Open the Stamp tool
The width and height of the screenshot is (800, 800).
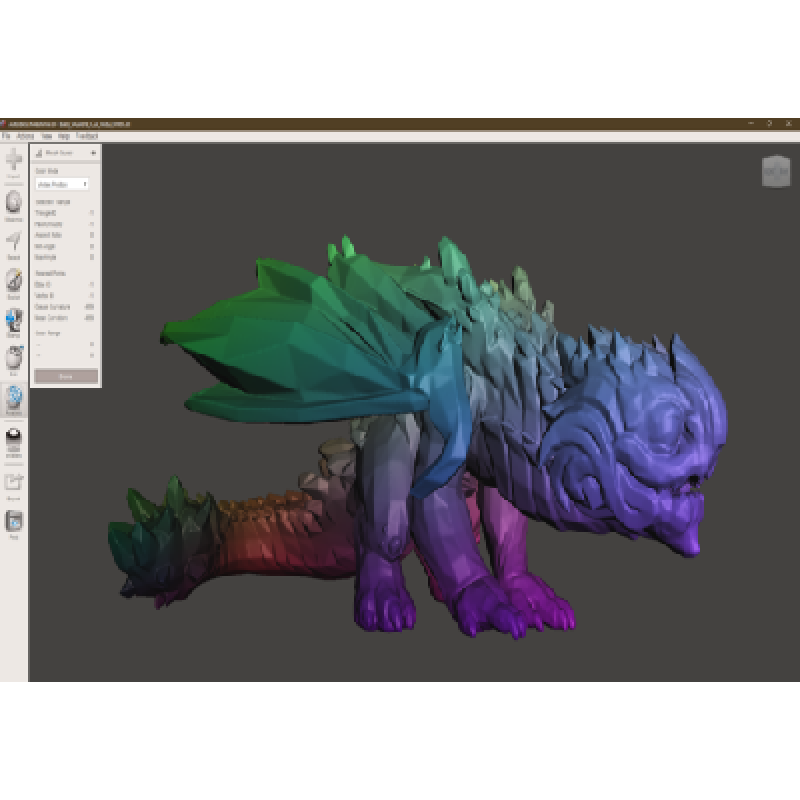[14, 320]
